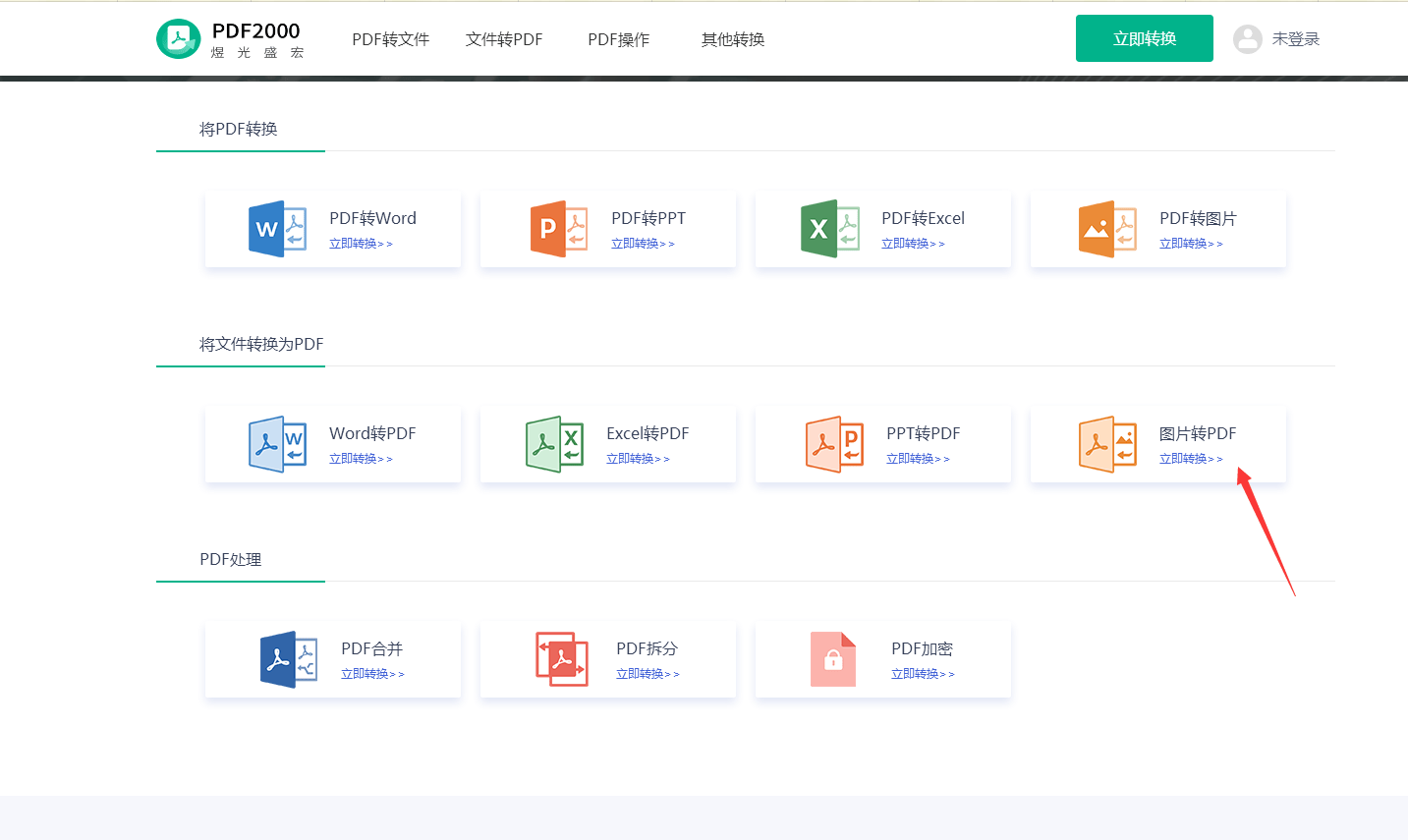Click the PDF转图片 orange image icon
The image size is (1408, 840).
[x=1107, y=229]
